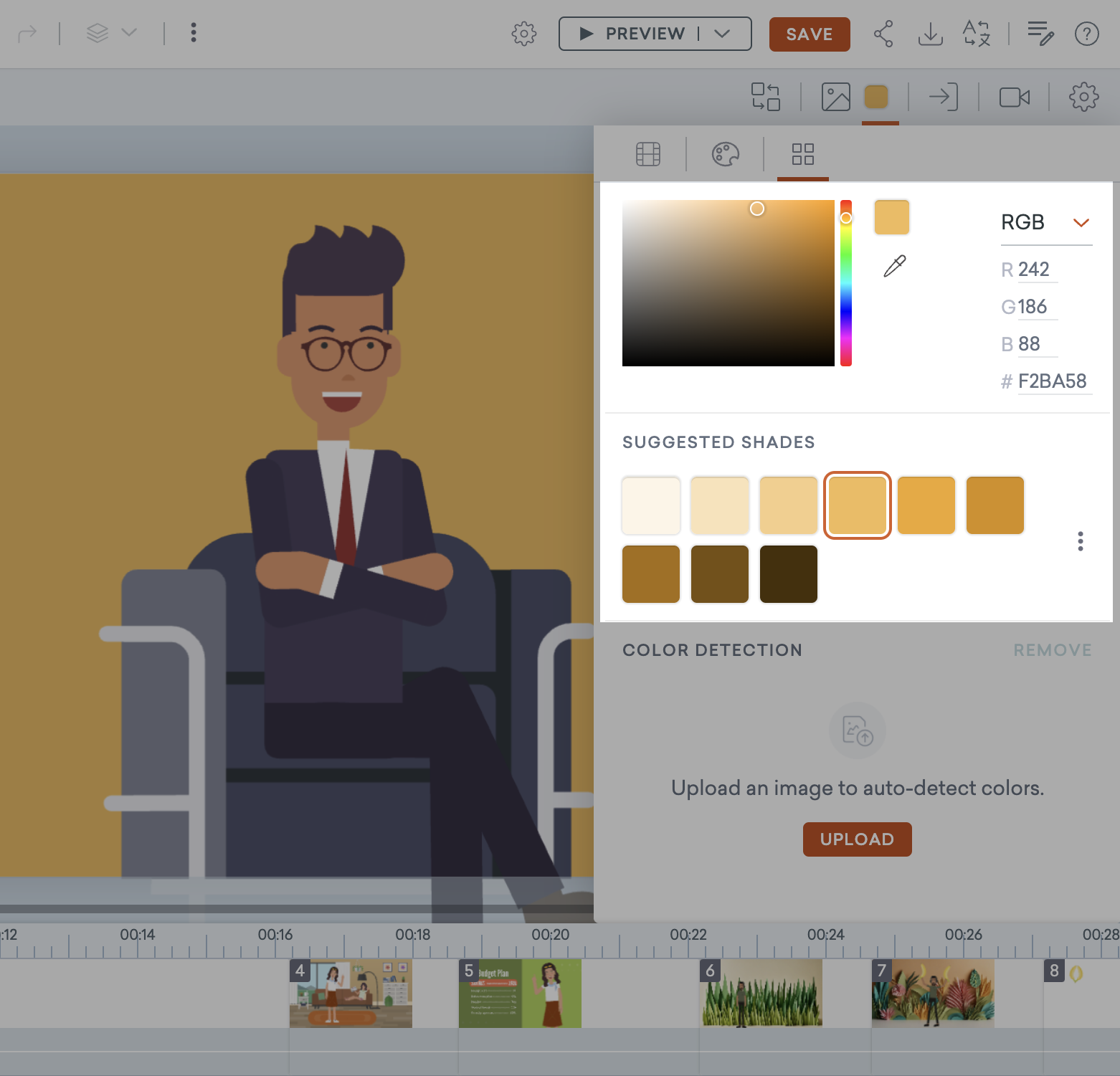Open the swap scene icon

766,97
